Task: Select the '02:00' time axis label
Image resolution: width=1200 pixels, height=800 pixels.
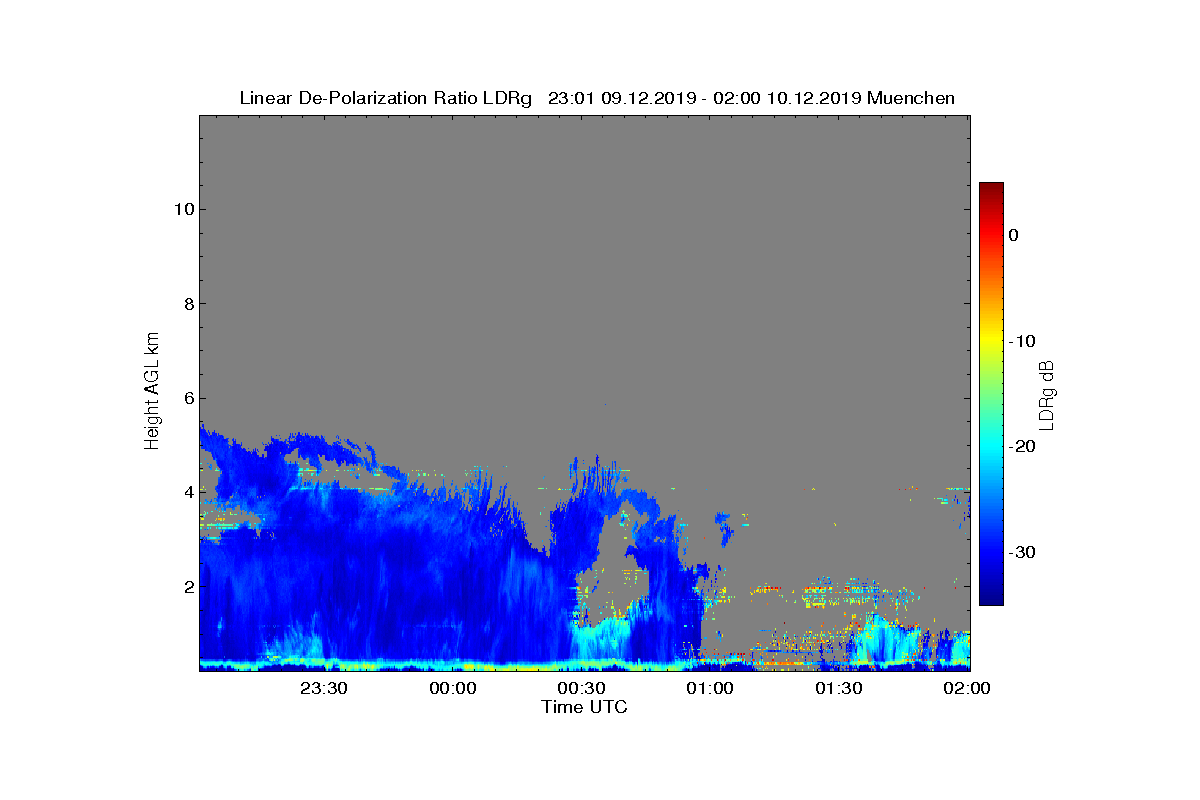Action: tap(968, 689)
